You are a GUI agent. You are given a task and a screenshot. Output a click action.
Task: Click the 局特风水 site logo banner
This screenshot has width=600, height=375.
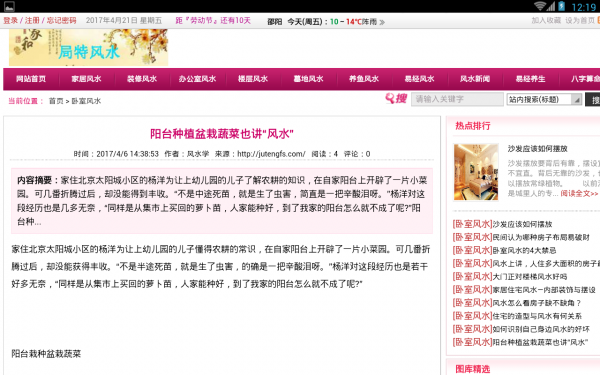pos(88,48)
